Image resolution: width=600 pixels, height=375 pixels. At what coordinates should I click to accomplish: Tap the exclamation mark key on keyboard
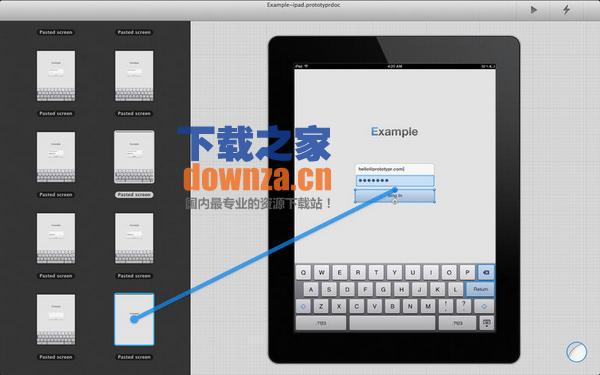tap(446, 306)
